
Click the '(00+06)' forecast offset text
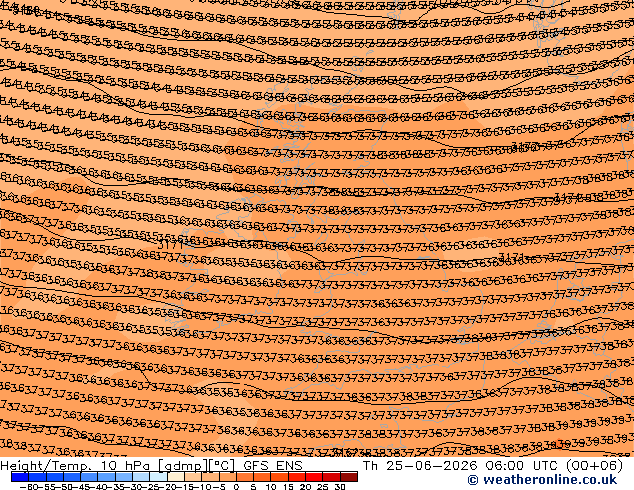(594, 466)
